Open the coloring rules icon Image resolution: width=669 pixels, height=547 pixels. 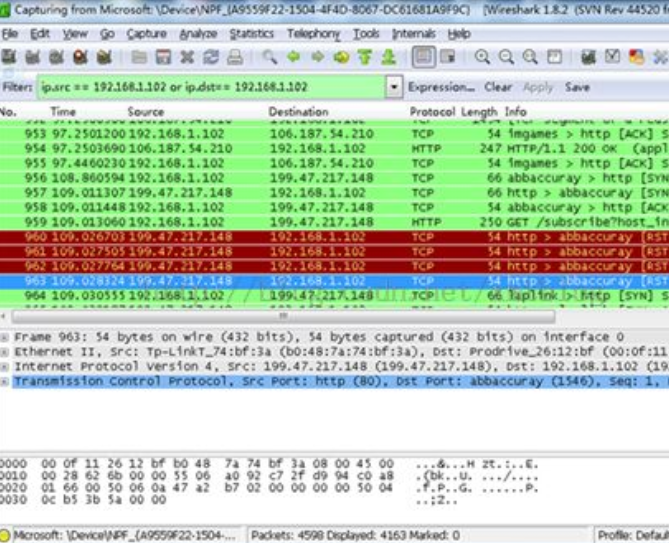[637, 57]
